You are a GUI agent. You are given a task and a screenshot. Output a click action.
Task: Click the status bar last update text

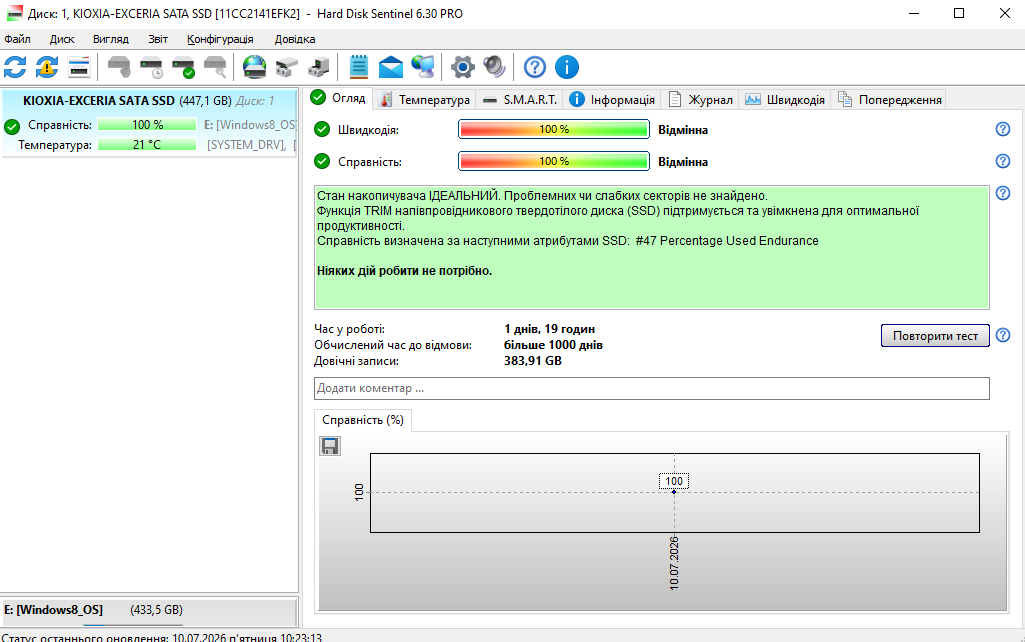(161, 637)
